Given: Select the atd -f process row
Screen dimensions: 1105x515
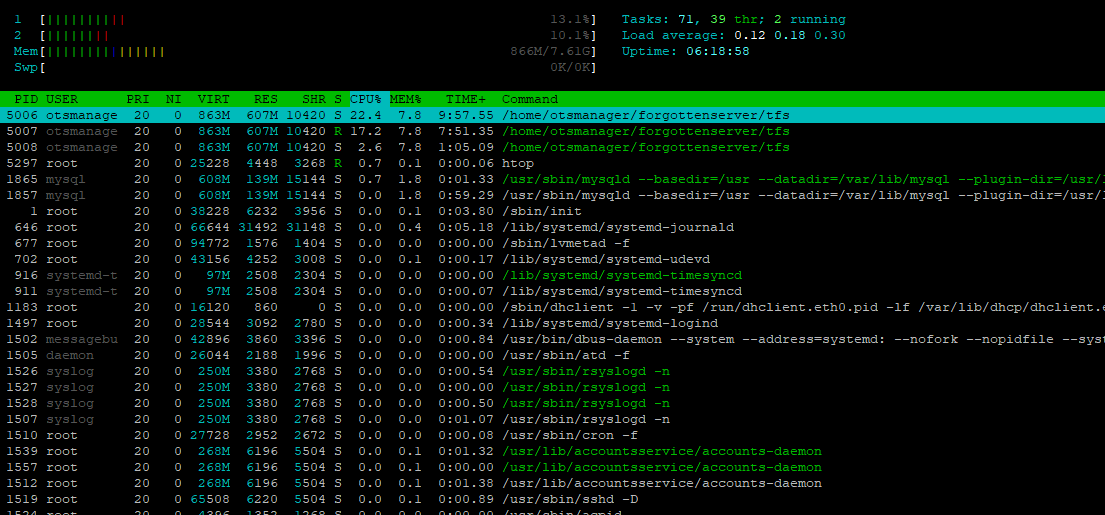Looking at the screenshot, I should point(552,355).
